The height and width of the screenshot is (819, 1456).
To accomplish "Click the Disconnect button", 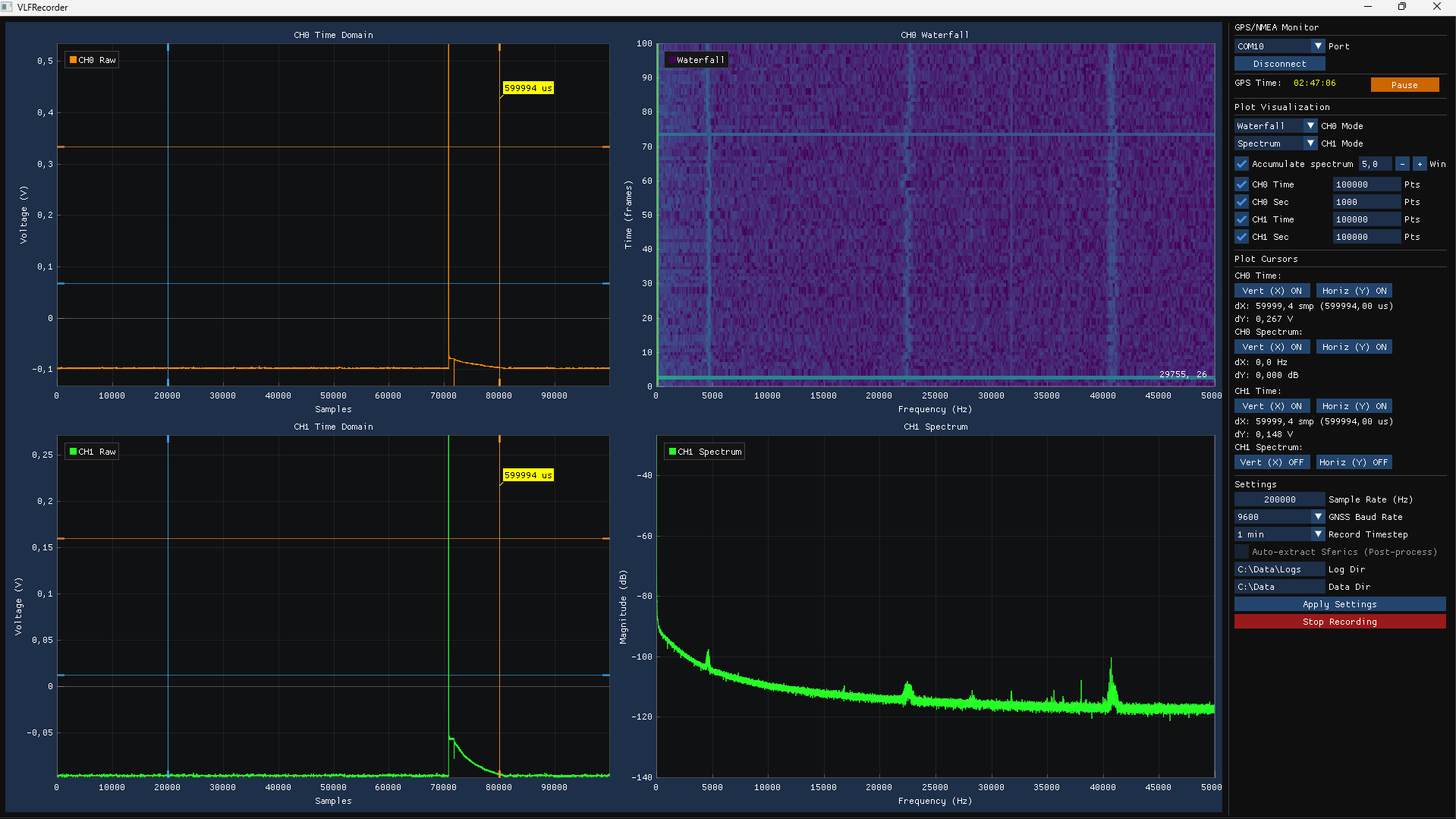I will coord(1279,64).
